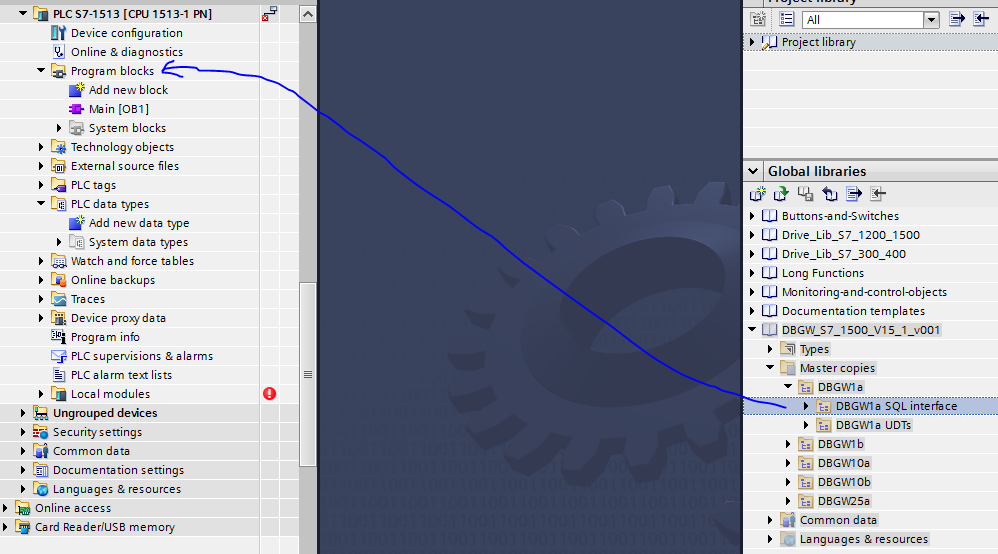
Task: Click the Security settings icon
Action: click(41, 432)
